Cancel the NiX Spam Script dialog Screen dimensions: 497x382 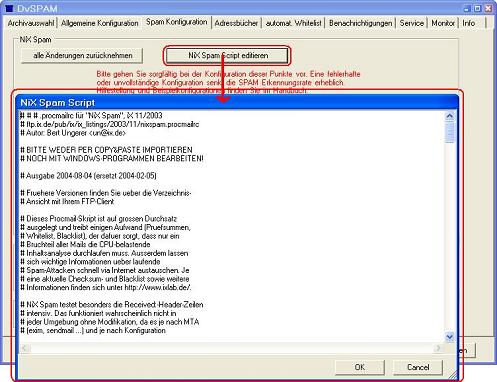point(418,367)
